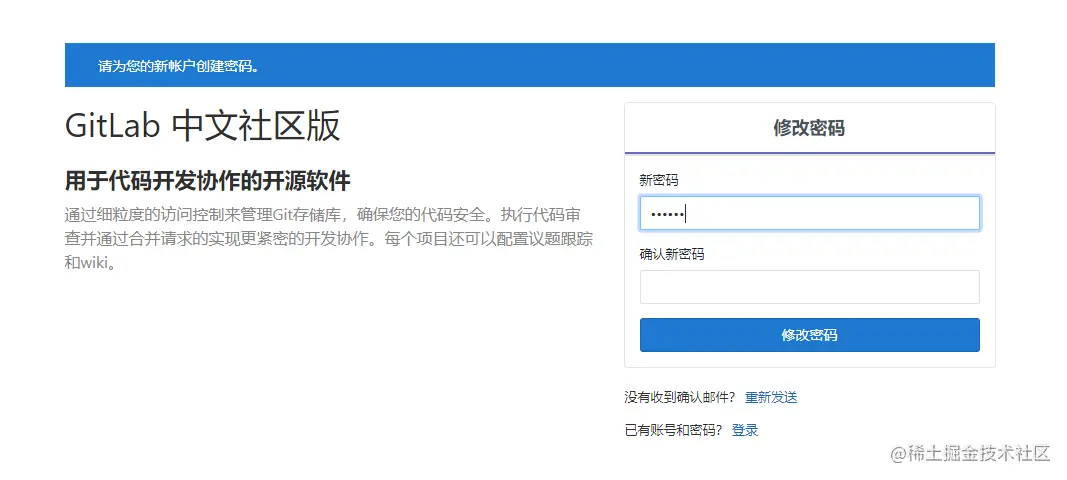Viewport: 1067px width, 480px height.
Task: Focus the 确认新密码 input field
Action: tap(809, 287)
